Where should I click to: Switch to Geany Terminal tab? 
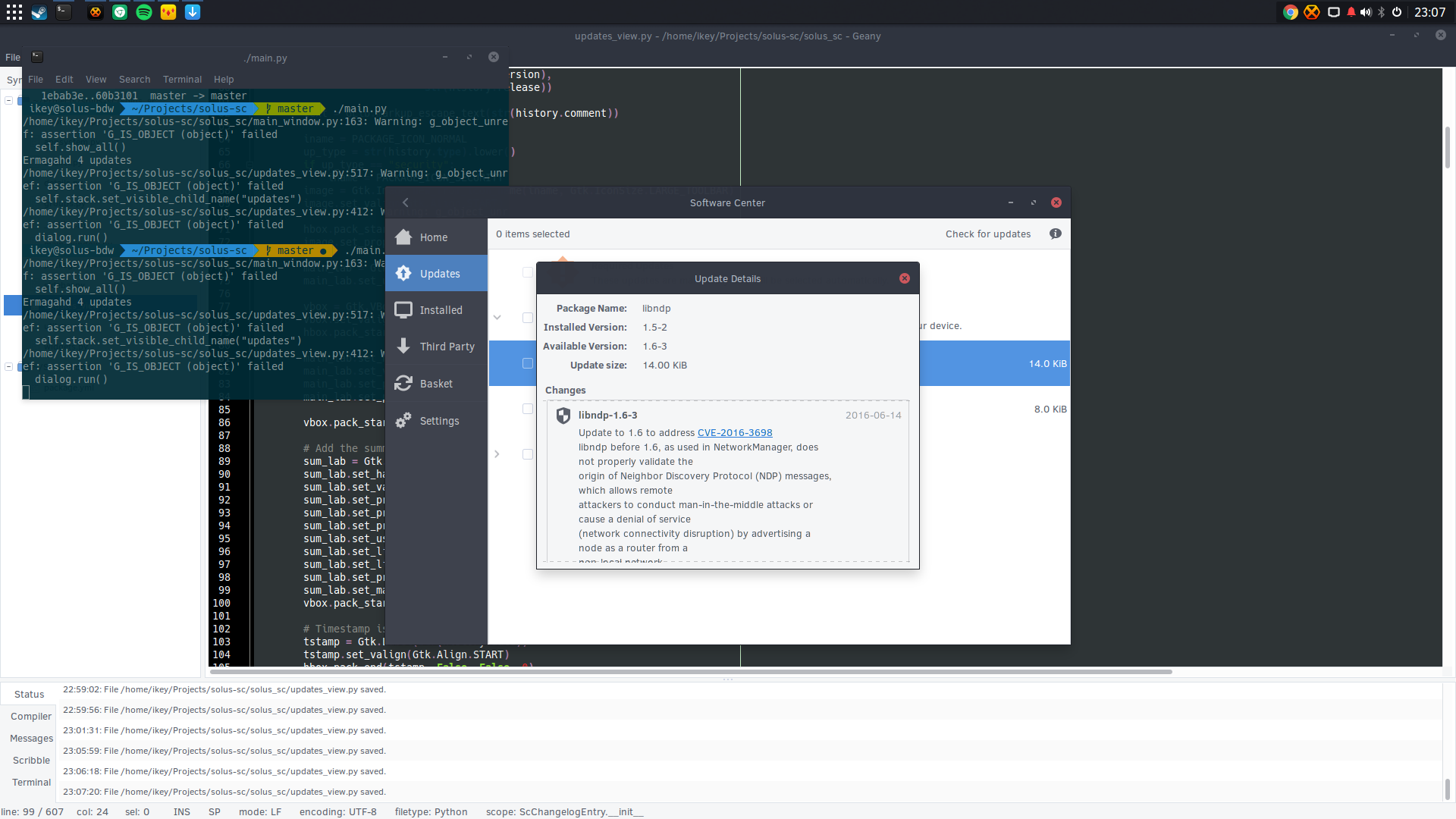point(31,782)
